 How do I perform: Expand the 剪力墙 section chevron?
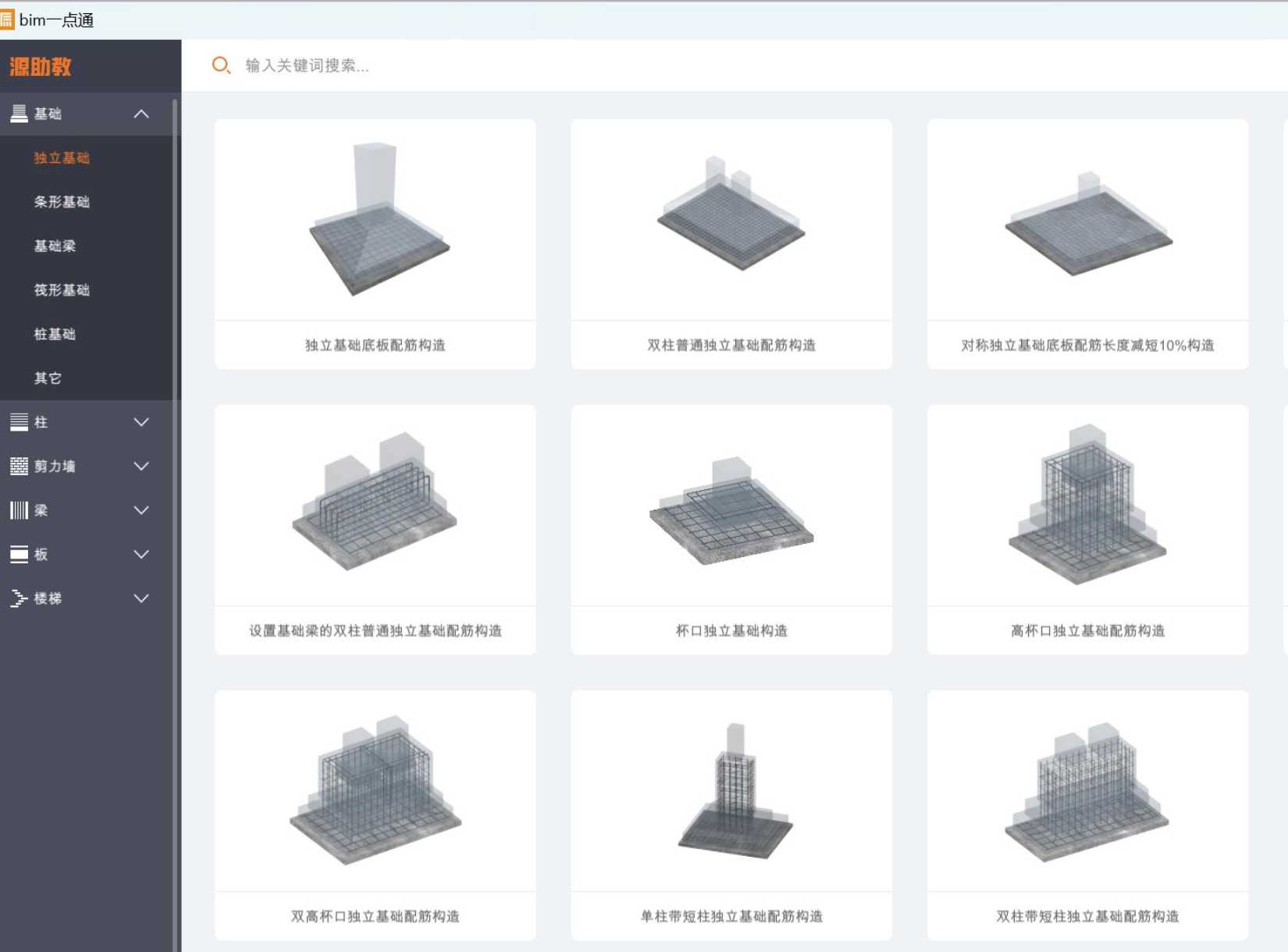click(x=141, y=467)
